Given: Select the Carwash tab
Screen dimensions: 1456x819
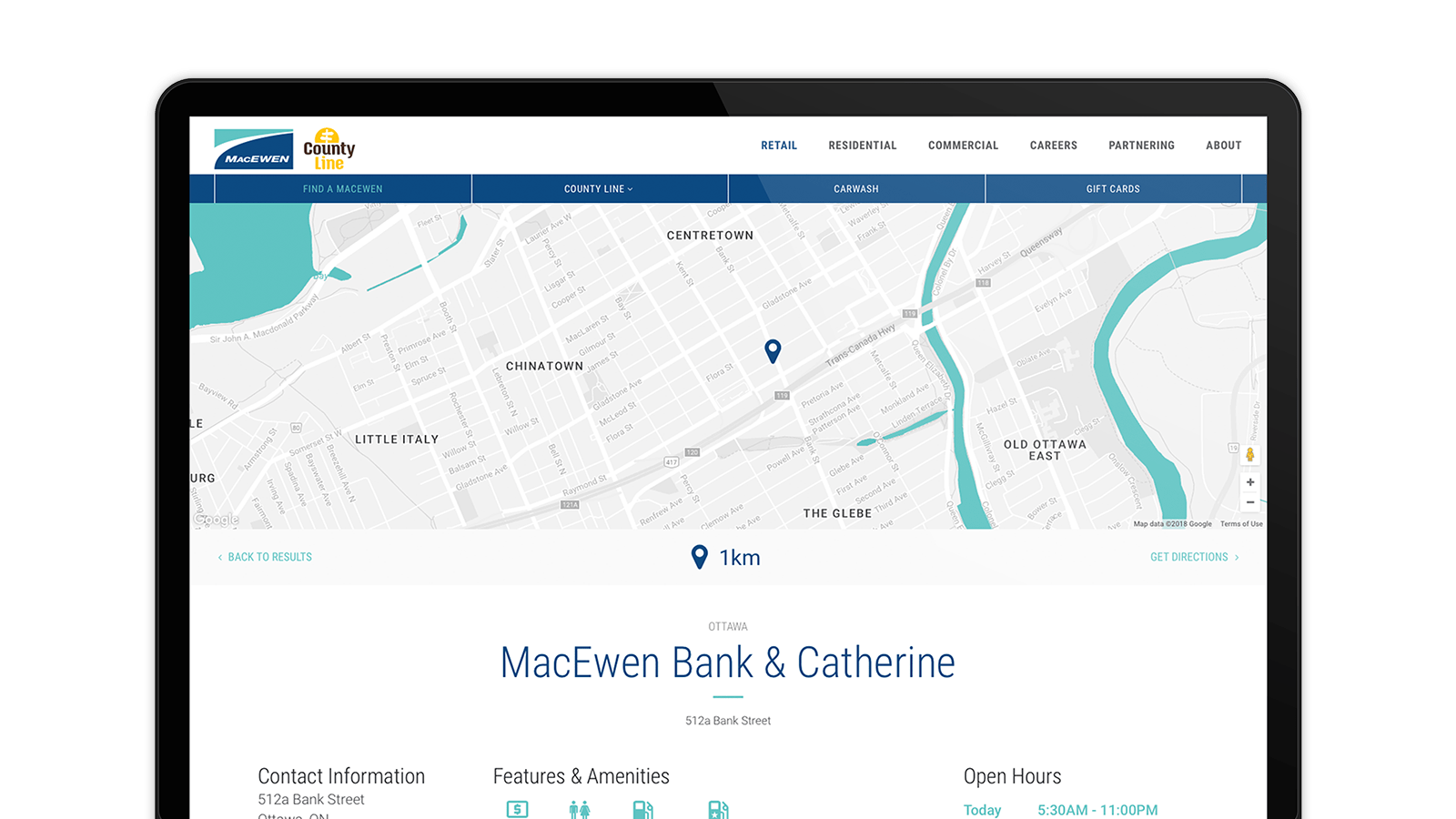Looking at the screenshot, I should (856, 189).
